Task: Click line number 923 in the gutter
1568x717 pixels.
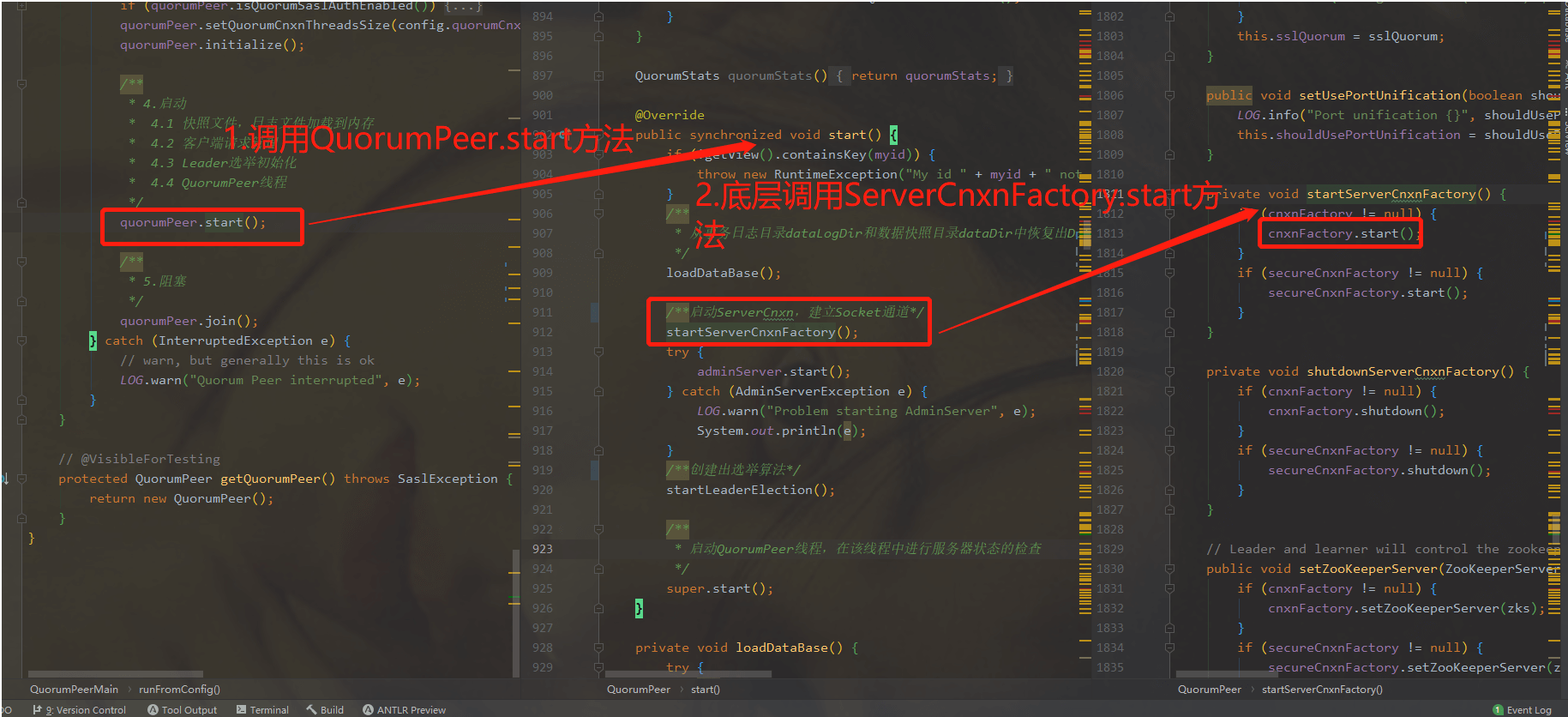Action: [x=543, y=549]
